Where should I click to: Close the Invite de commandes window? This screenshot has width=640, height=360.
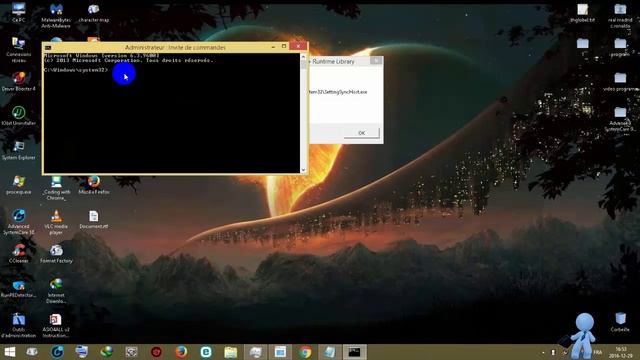[298, 47]
